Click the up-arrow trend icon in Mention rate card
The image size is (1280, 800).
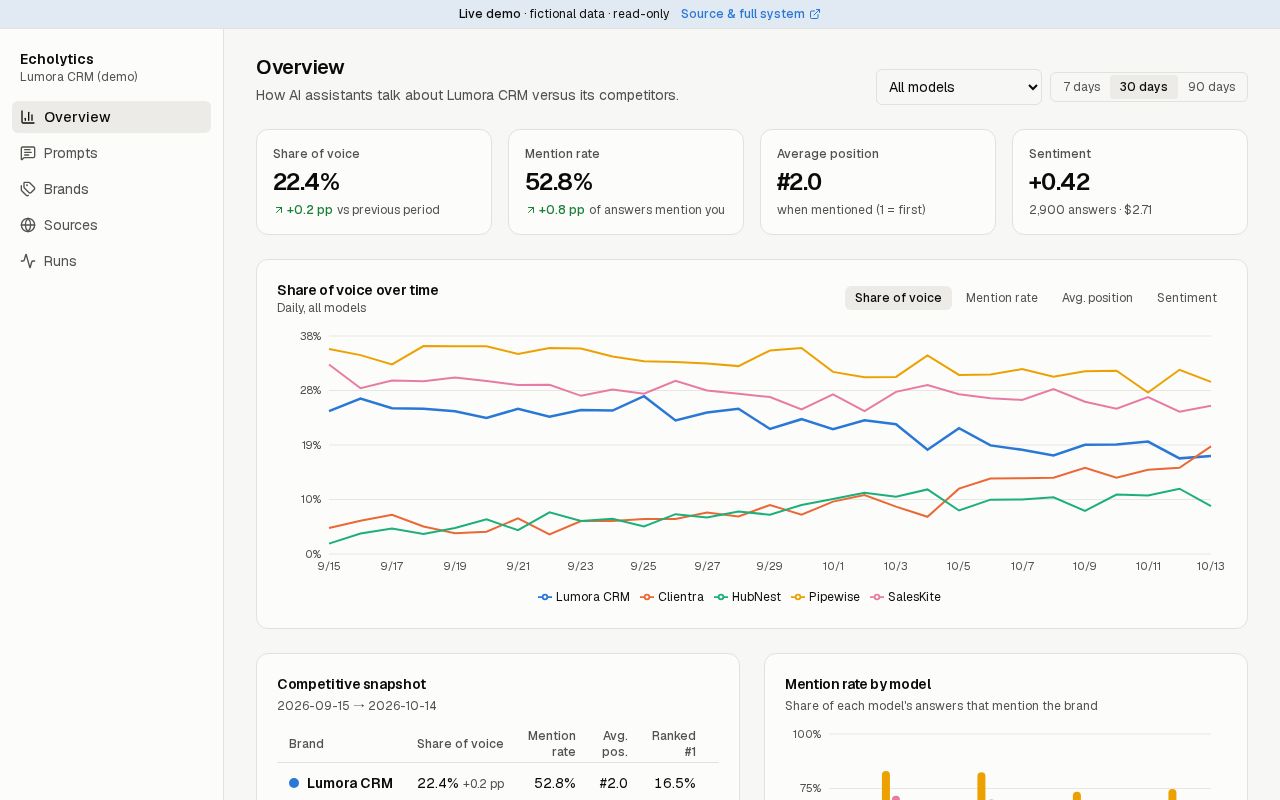pyautogui.click(x=530, y=210)
